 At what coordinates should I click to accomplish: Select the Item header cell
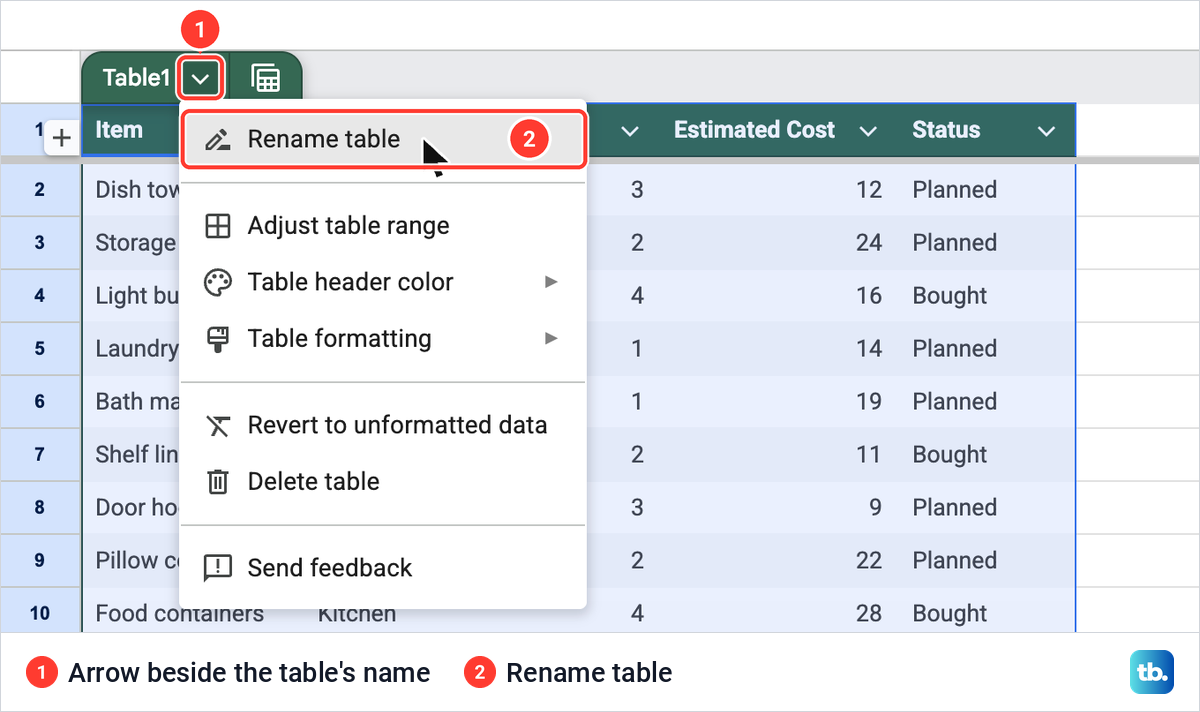coord(119,130)
